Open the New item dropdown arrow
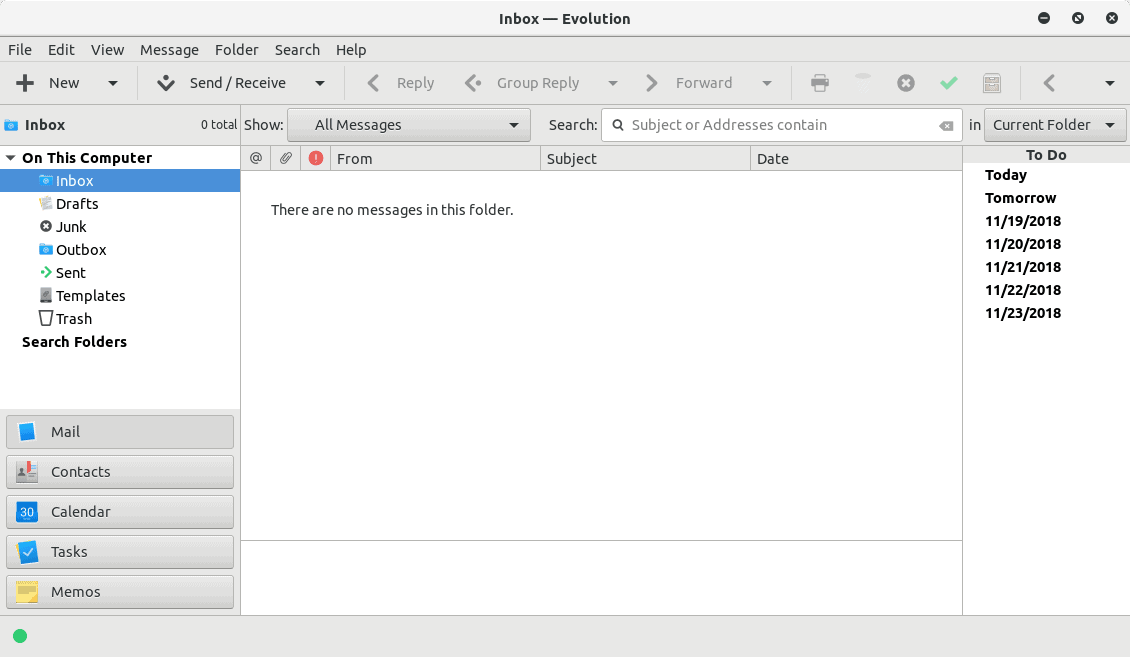Image resolution: width=1130 pixels, height=657 pixels. point(112,83)
